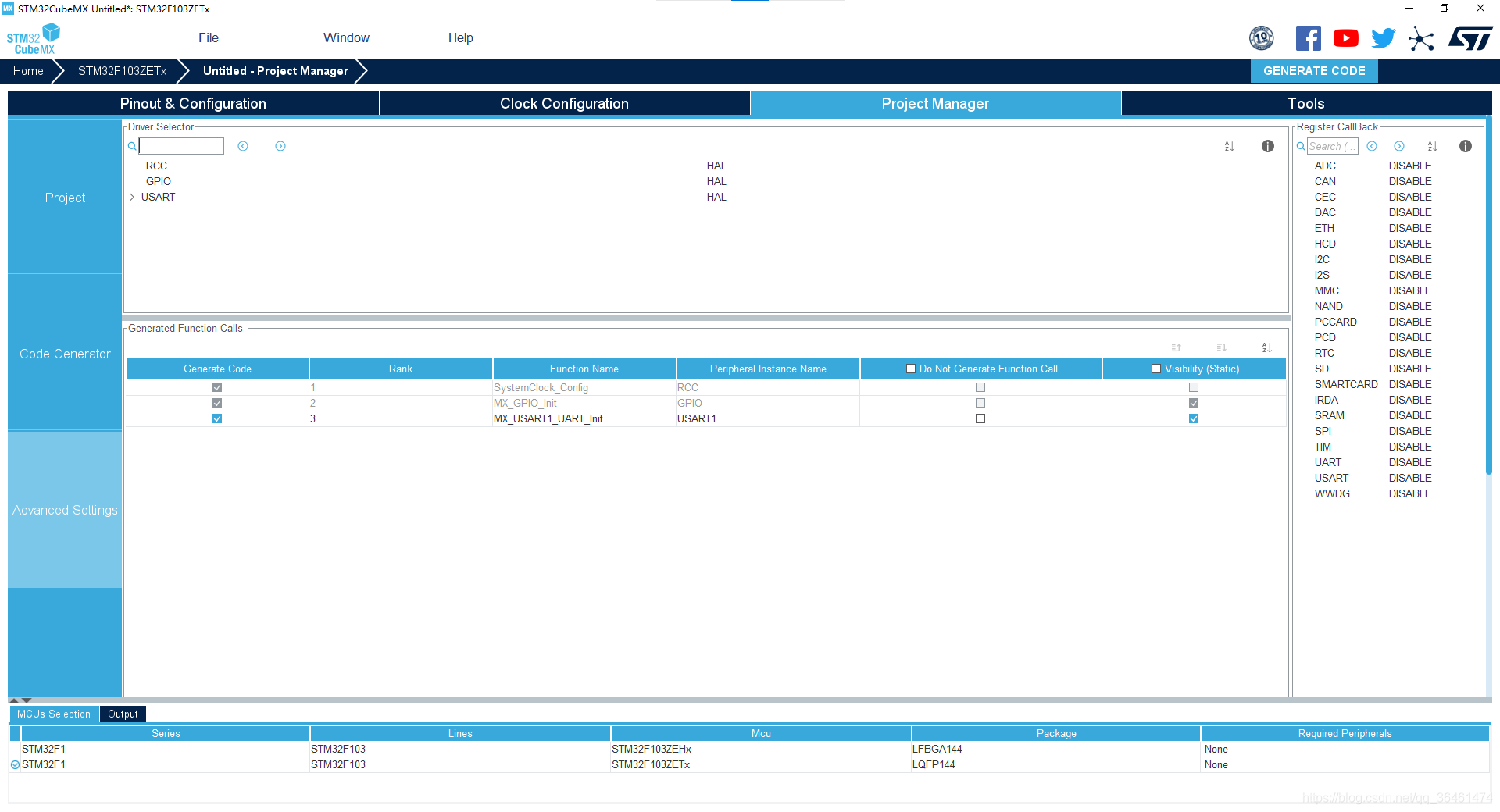This screenshot has height=812, width=1500.
Task: Go to Home breadcrumb
Action: pos(28,70)
